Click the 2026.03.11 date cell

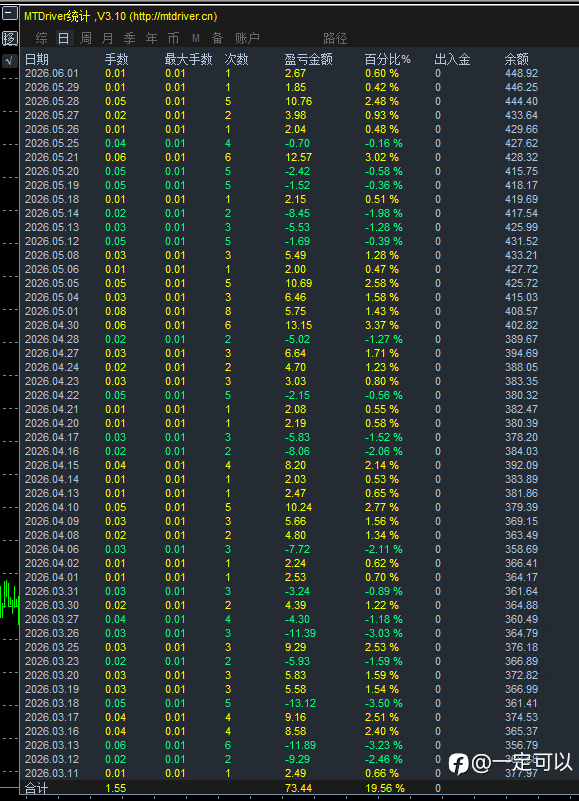[x=52, y=773]
